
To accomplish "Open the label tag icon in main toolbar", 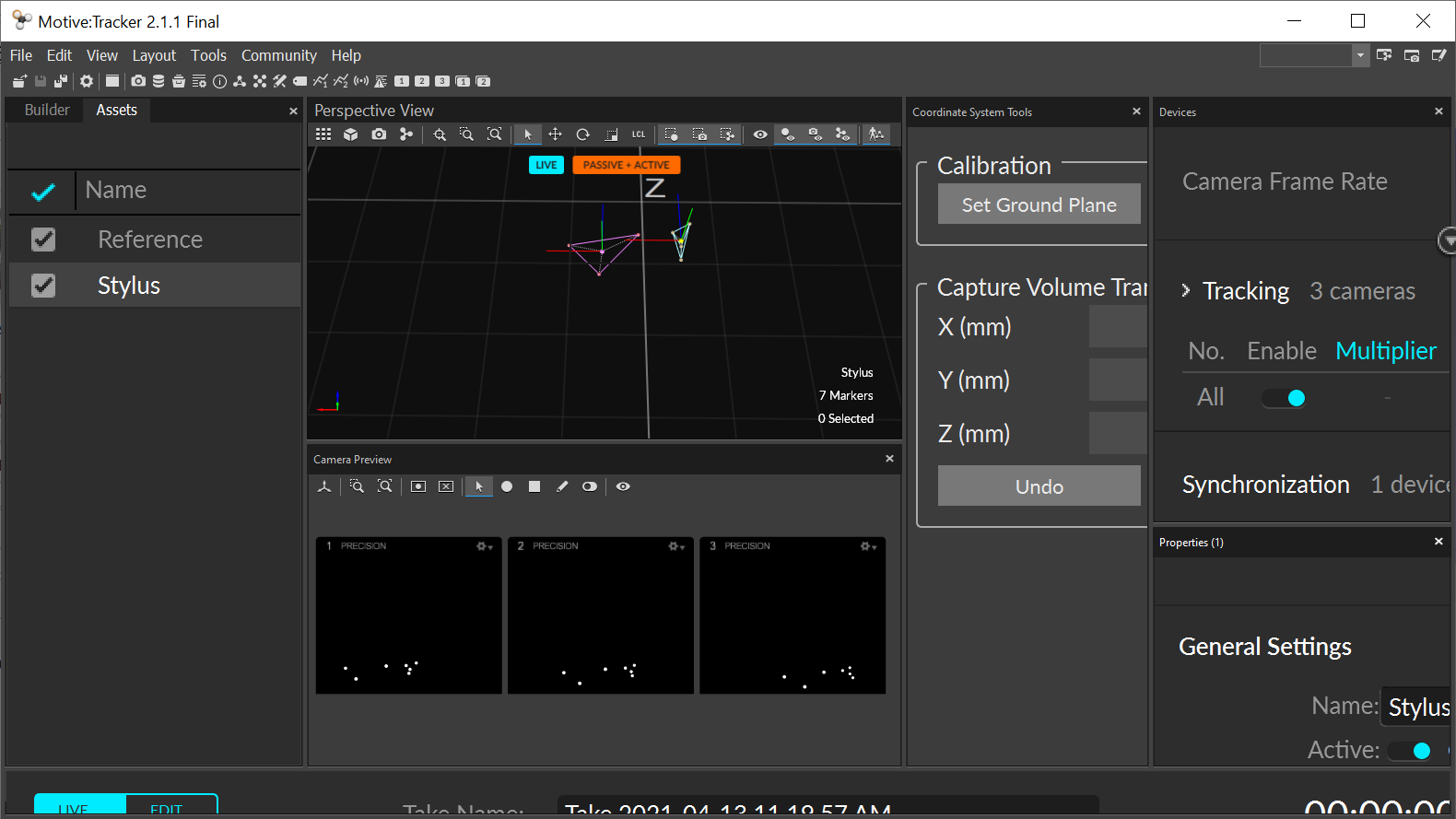I will [x=299, y=81].
